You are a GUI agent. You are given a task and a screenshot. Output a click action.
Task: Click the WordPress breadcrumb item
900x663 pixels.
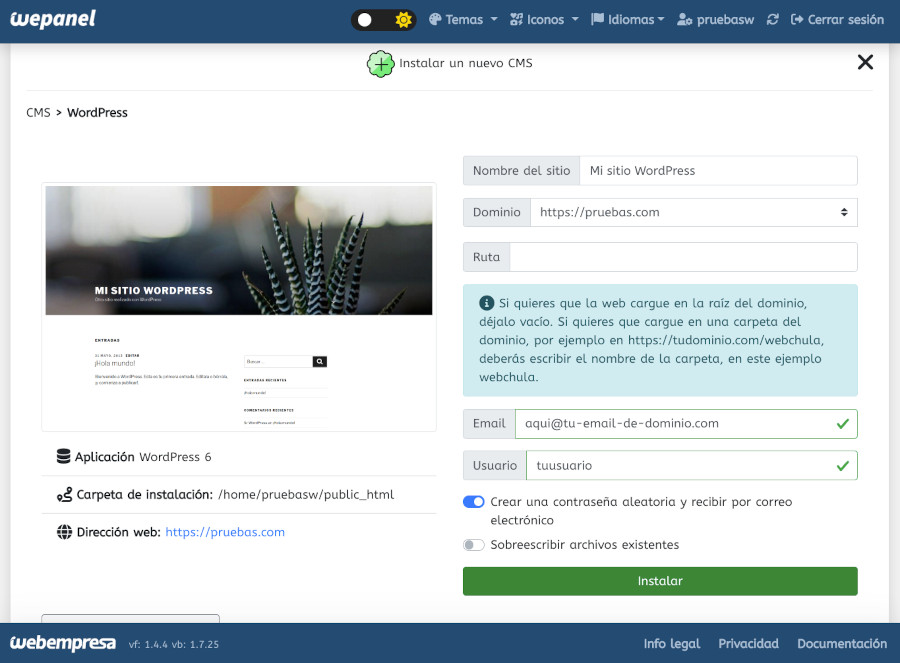click(97, 113)
